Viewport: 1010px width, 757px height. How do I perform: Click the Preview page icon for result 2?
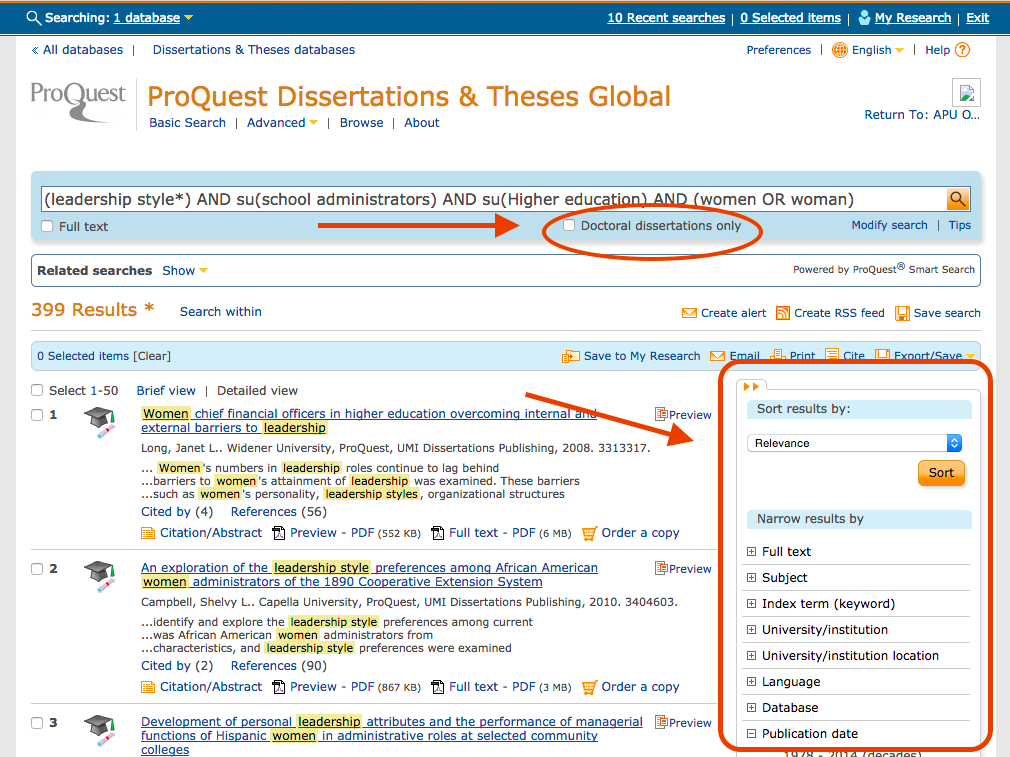click(661, 568)
